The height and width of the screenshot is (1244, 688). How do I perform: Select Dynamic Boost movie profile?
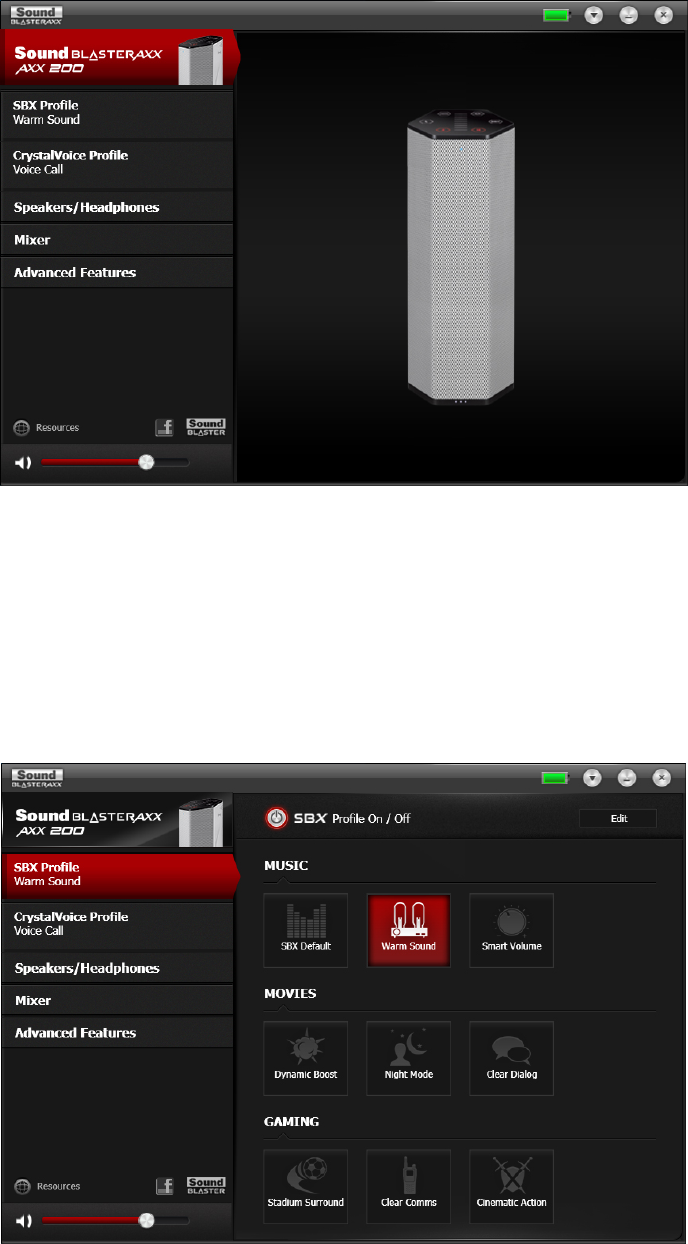(306, 1058)
